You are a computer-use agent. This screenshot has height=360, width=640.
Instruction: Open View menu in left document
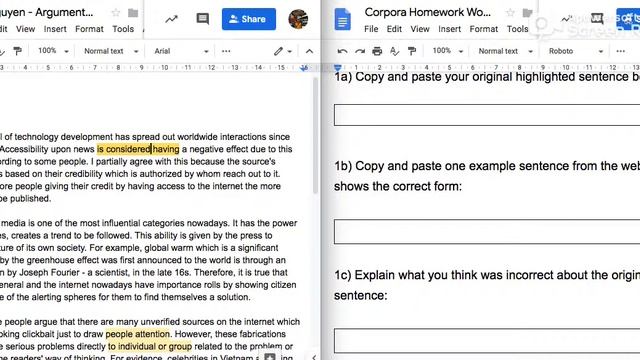tap(25, 29)
